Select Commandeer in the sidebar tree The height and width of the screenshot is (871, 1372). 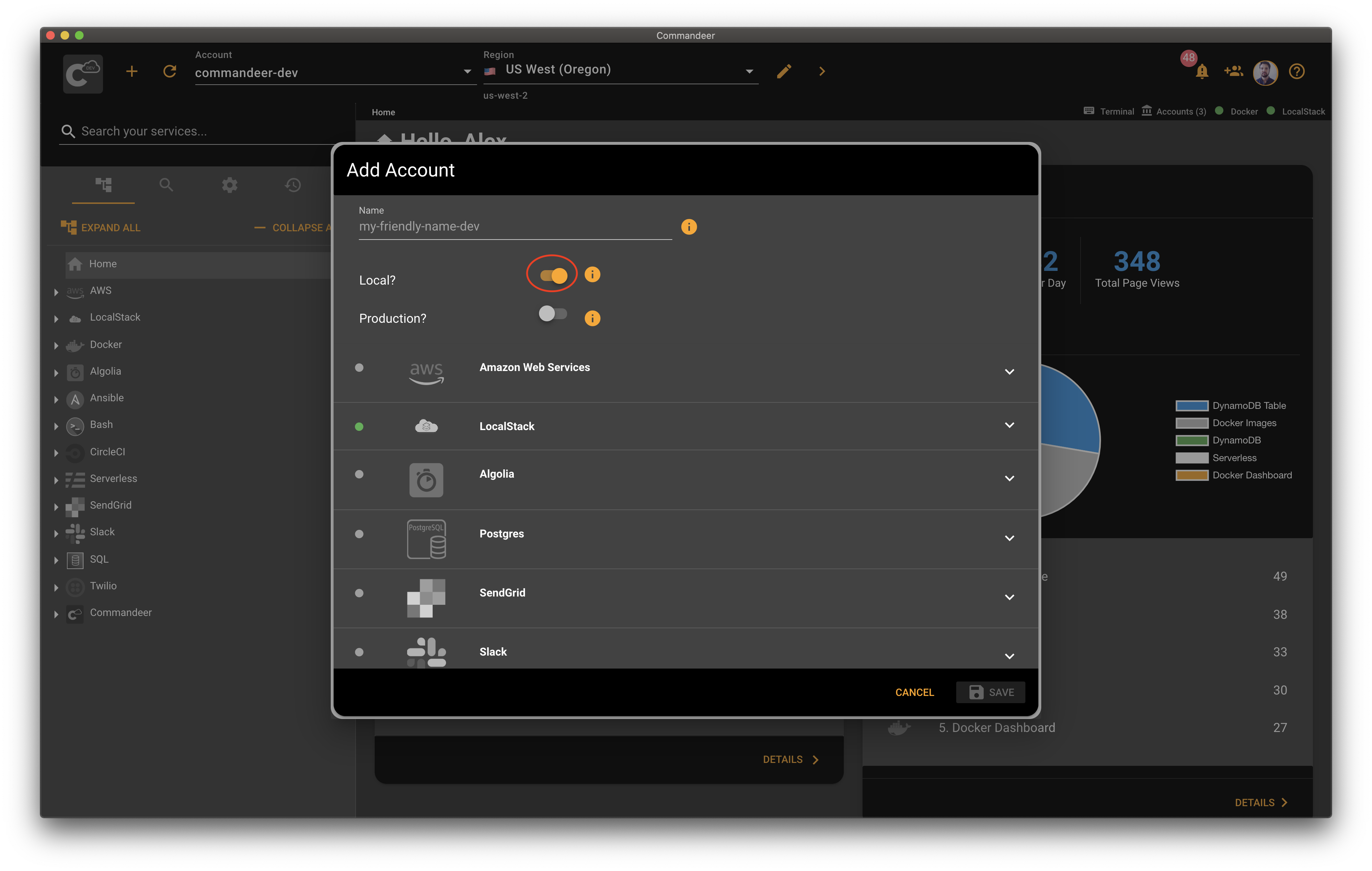120,613
